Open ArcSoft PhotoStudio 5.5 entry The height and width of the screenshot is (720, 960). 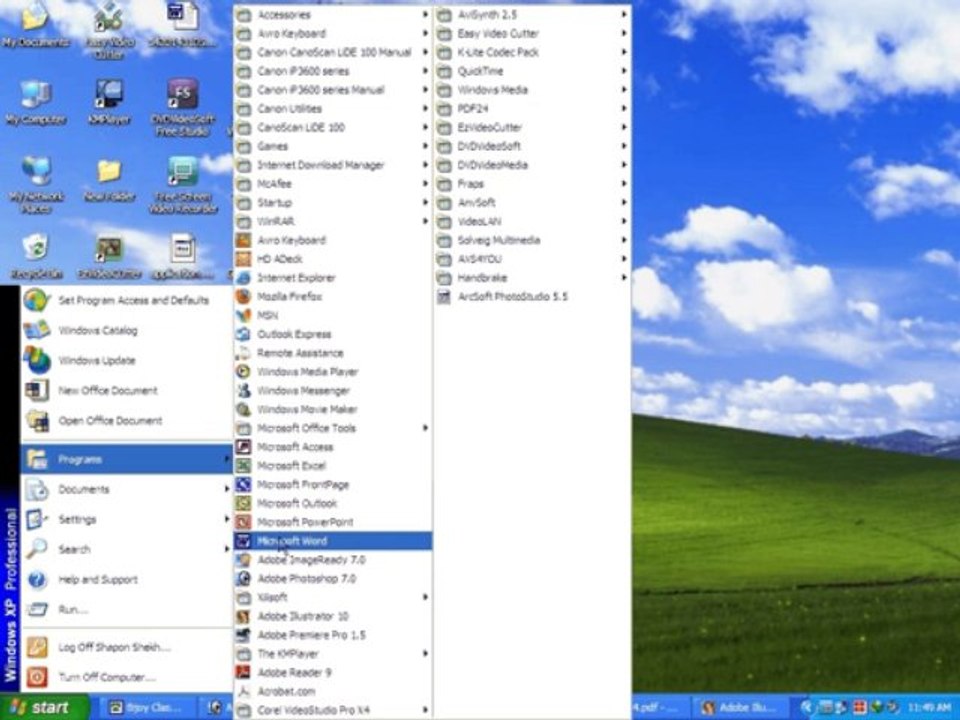click(532, 296)
